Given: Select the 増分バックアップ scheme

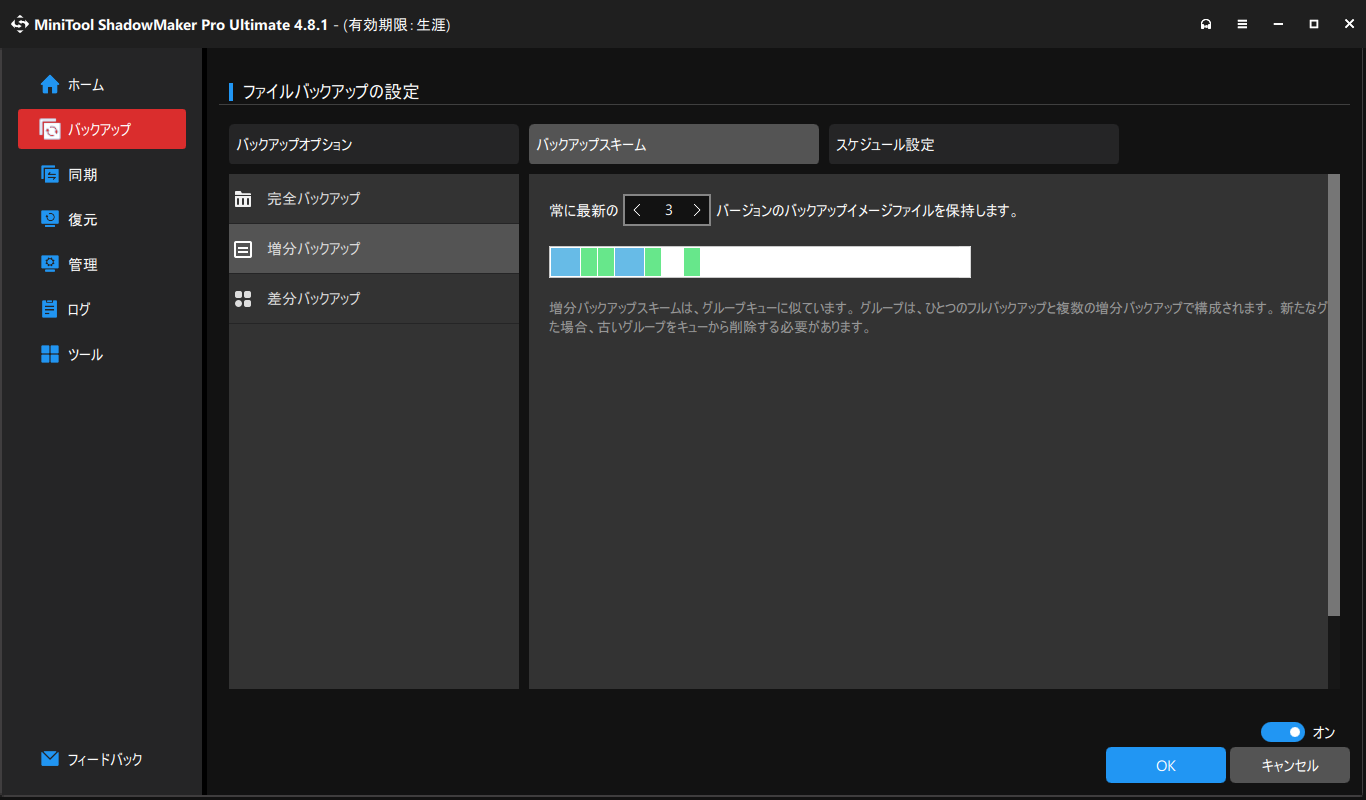Looking at the screenshot, I should point(374,249).
